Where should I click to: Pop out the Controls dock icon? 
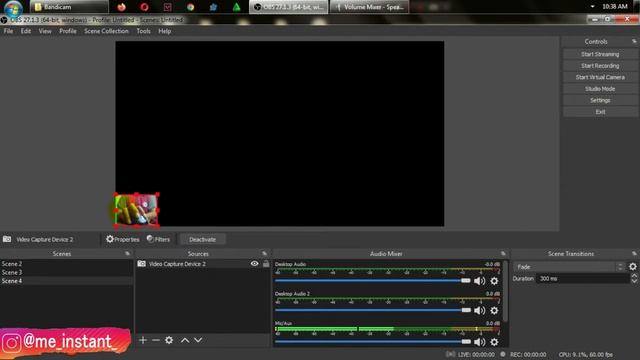[x=634, y=41]
